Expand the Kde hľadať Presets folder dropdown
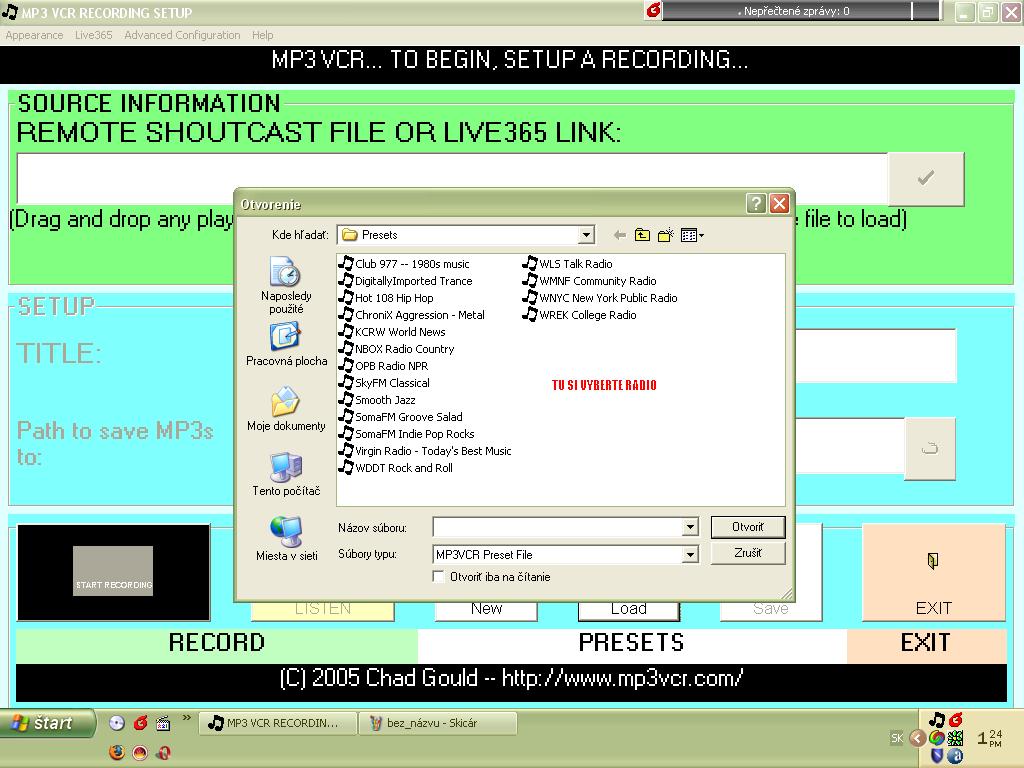This screenshot has width=1024, height=768. (x=586, y=235)
